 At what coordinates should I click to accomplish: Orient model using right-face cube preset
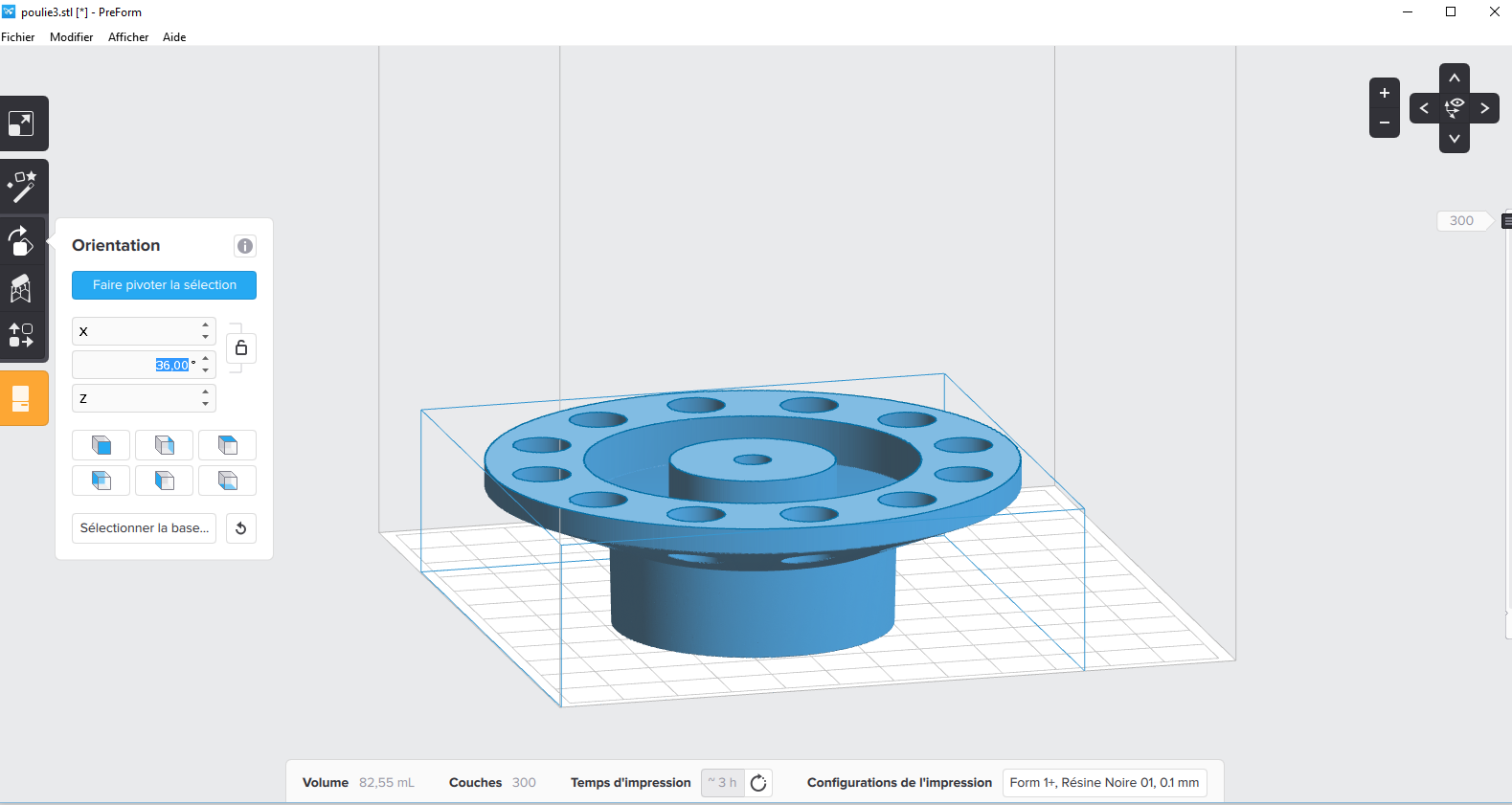(x=165, y=445)
